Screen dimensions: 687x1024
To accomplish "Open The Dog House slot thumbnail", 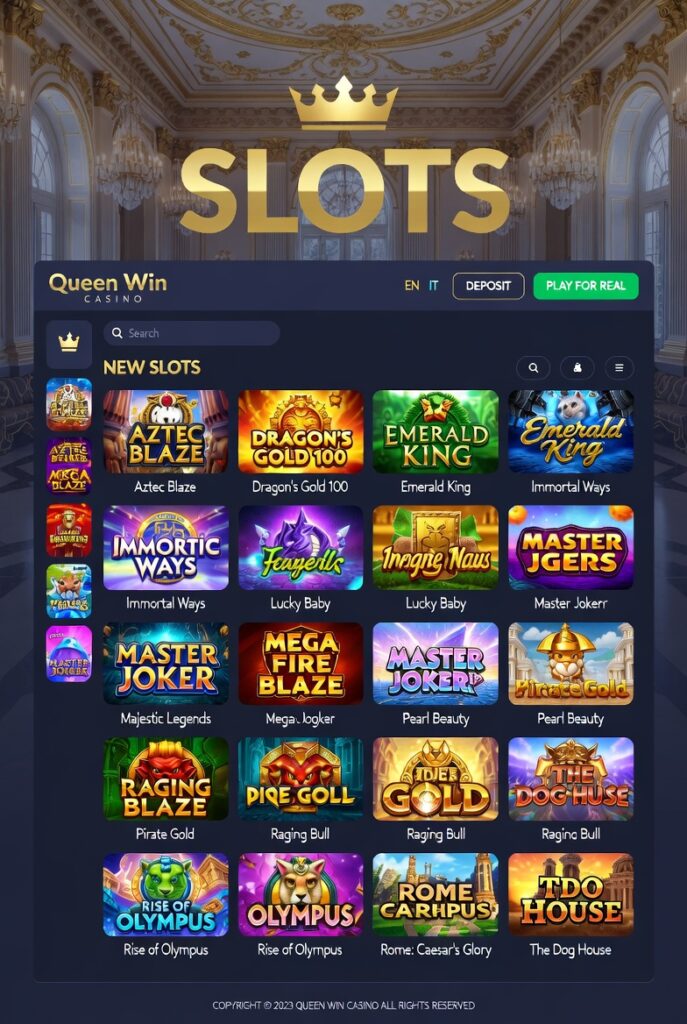I will (571, 894).
